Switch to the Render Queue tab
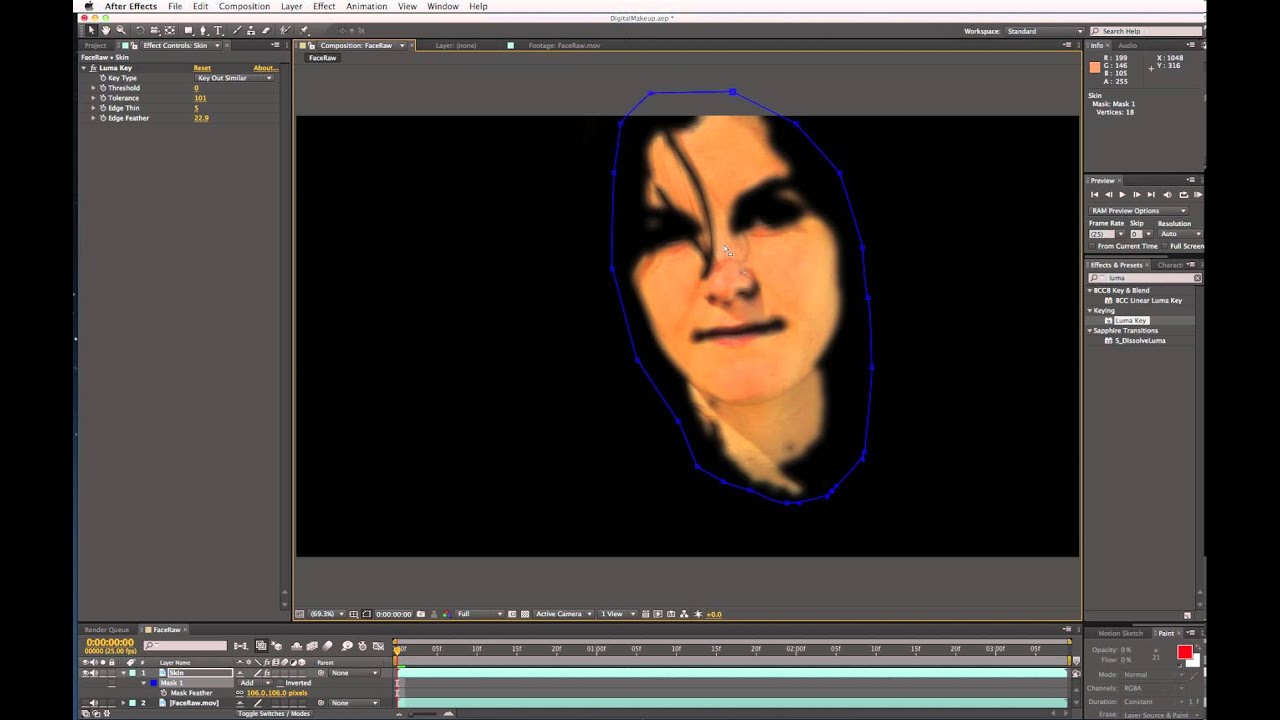Image resolution: width=1280 pixels, height=720 pixels. coord(107,630)
